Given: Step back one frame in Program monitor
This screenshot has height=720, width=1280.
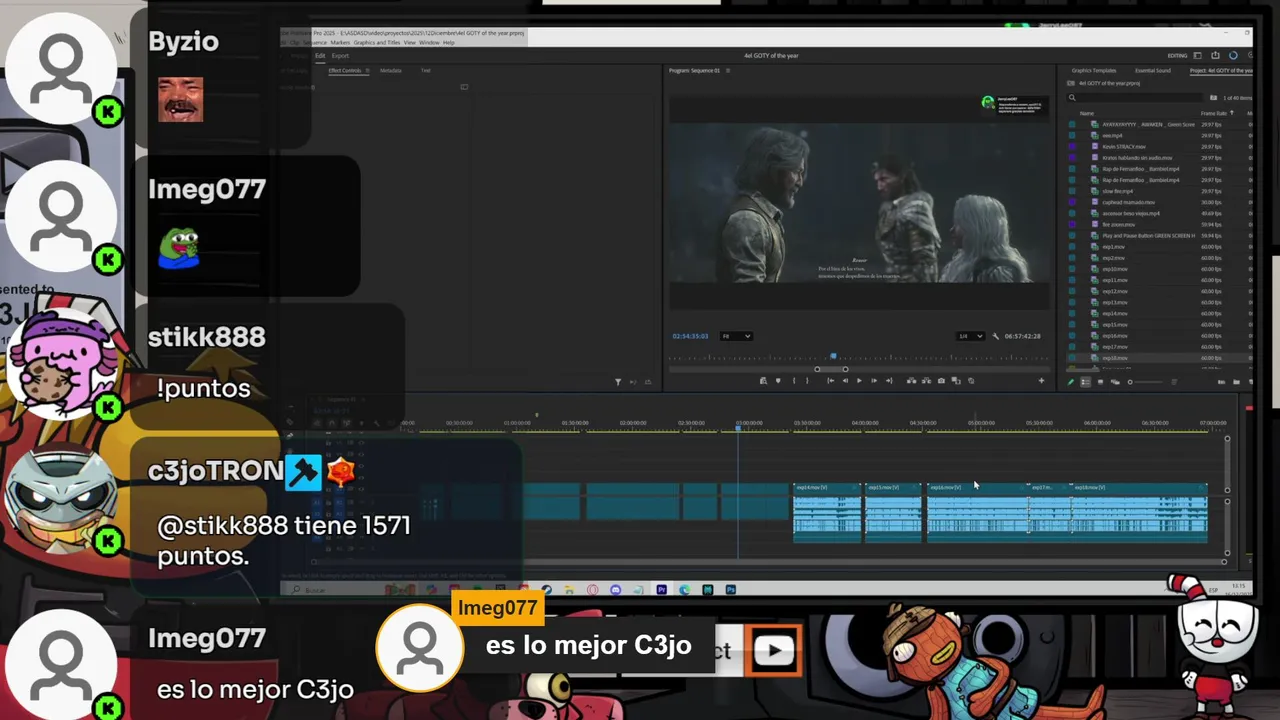Looking at the screenshot, I should 845,381.
